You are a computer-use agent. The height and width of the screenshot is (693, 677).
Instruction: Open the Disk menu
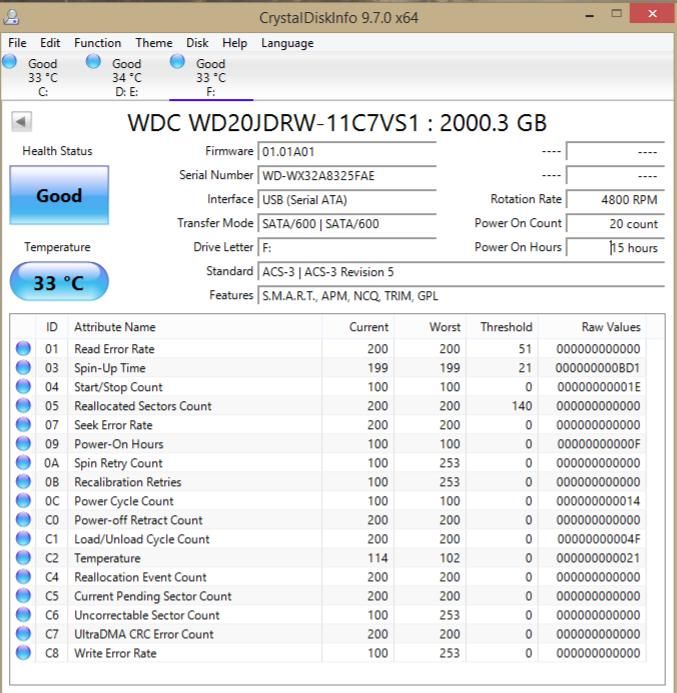pyautogui.click(x=197, y=43)
